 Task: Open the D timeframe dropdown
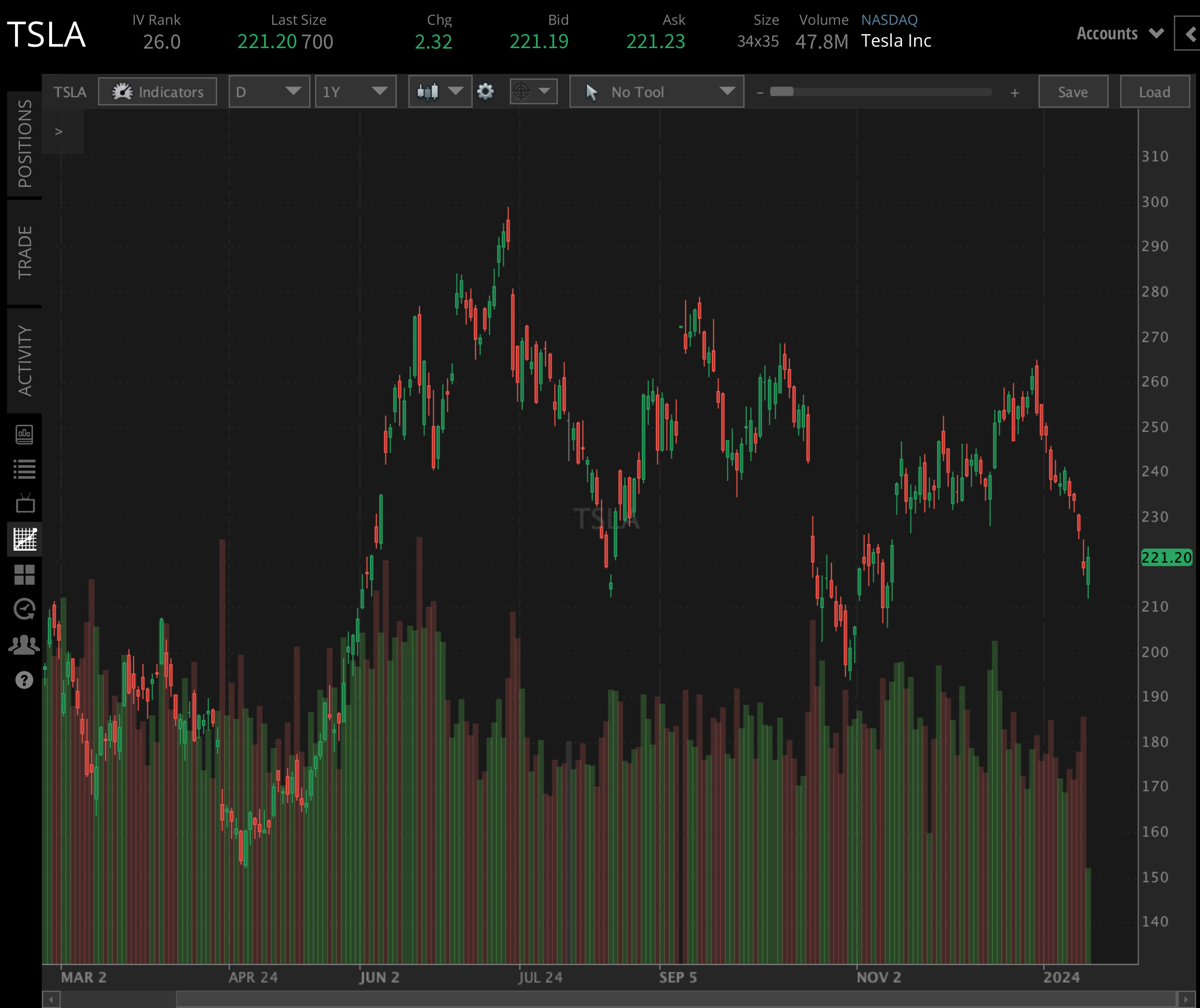[x=269, y=91]
